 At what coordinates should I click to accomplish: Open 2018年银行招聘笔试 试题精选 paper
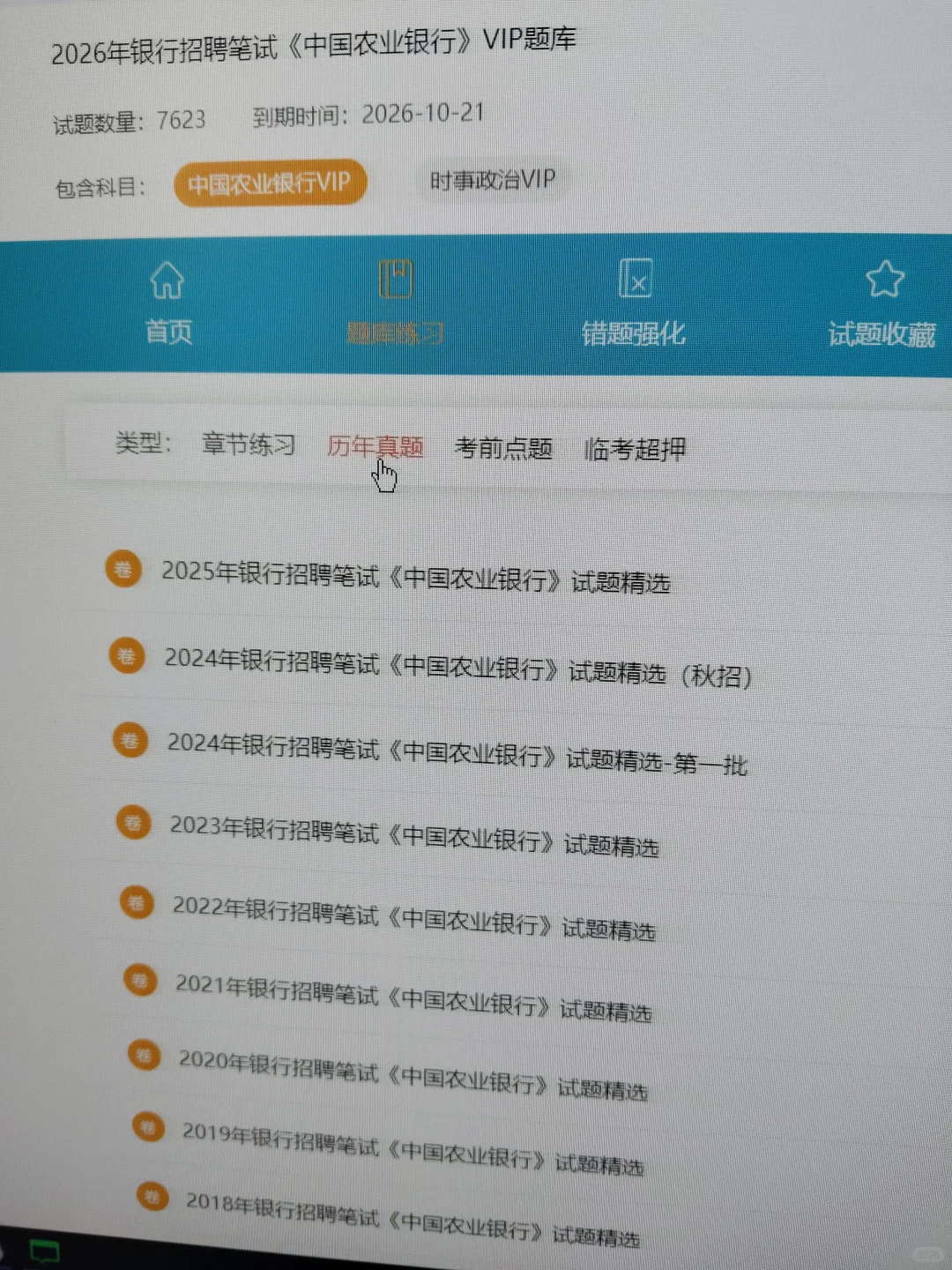click(413, 1218)
